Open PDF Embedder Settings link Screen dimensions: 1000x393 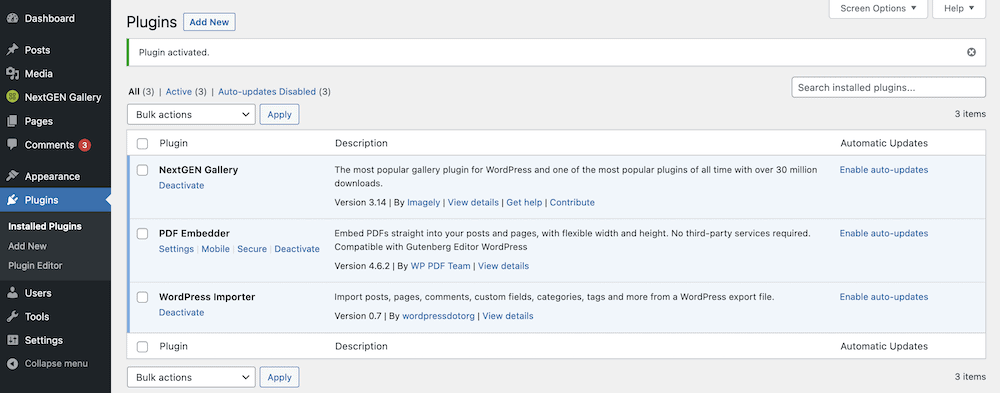click(176, 249)
